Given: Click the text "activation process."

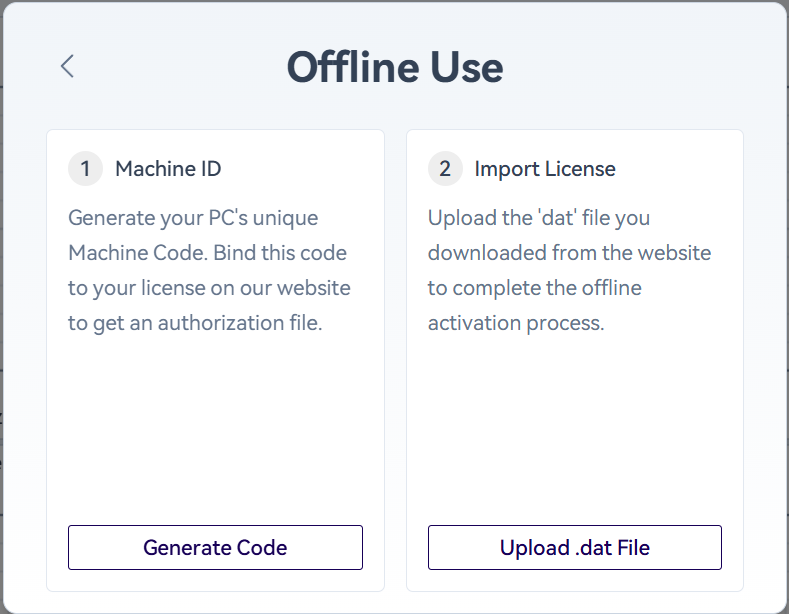Looking at the screenshot, I should (x=516, y=323).
